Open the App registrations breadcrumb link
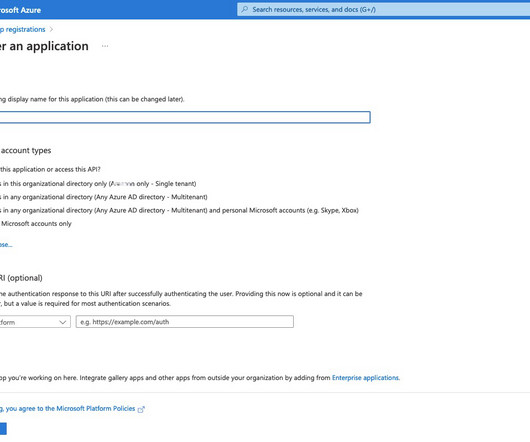The width and height of the screenshot is (530, 442). point(23,29)
